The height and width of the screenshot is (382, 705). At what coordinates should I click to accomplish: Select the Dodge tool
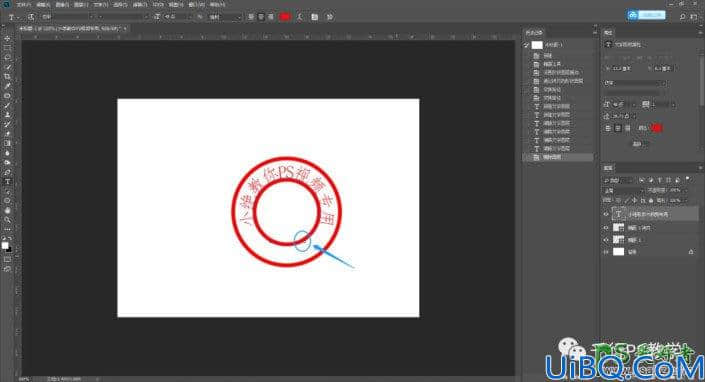tap(7, 162)
